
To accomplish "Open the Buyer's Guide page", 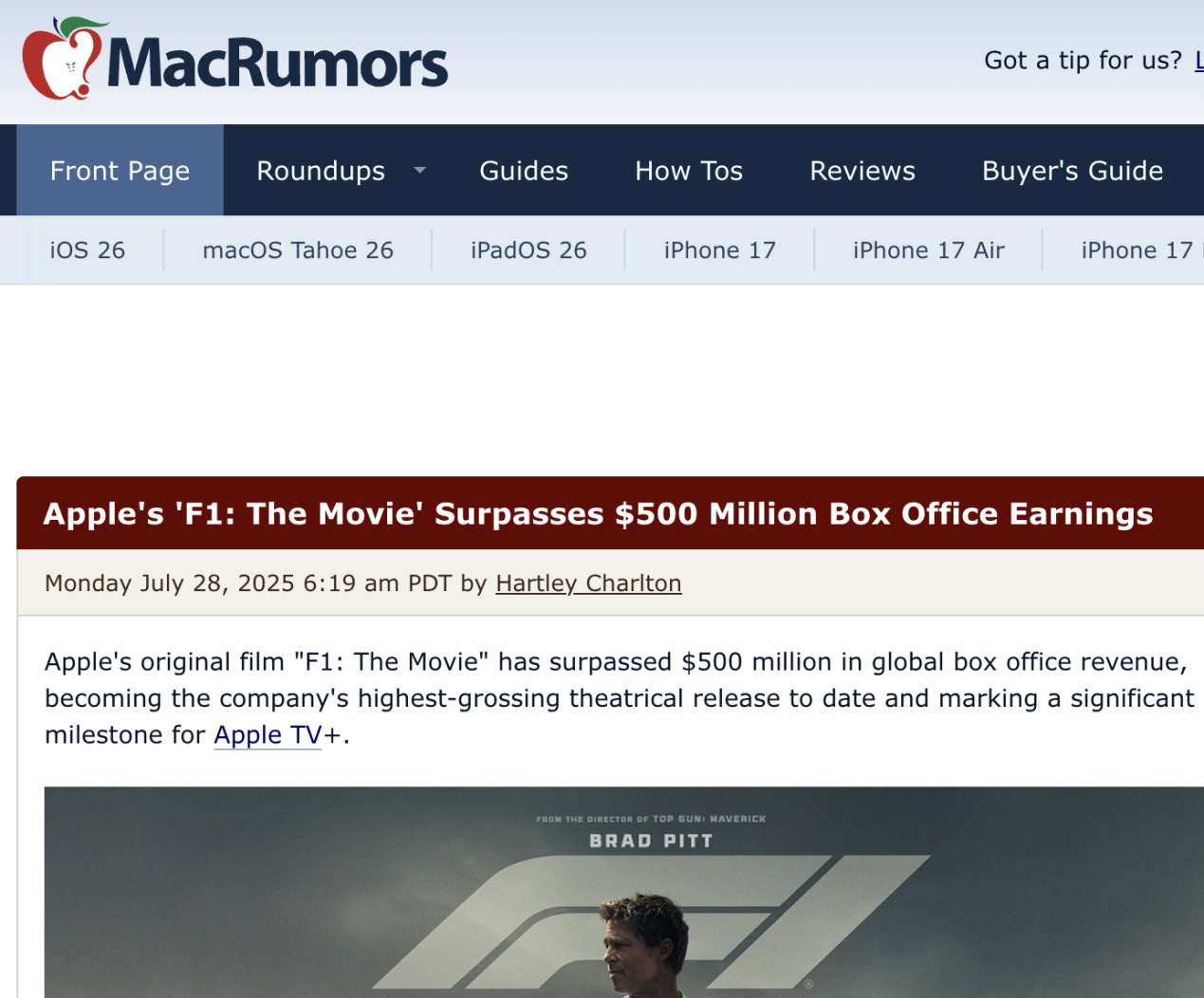I will 1072,171.
